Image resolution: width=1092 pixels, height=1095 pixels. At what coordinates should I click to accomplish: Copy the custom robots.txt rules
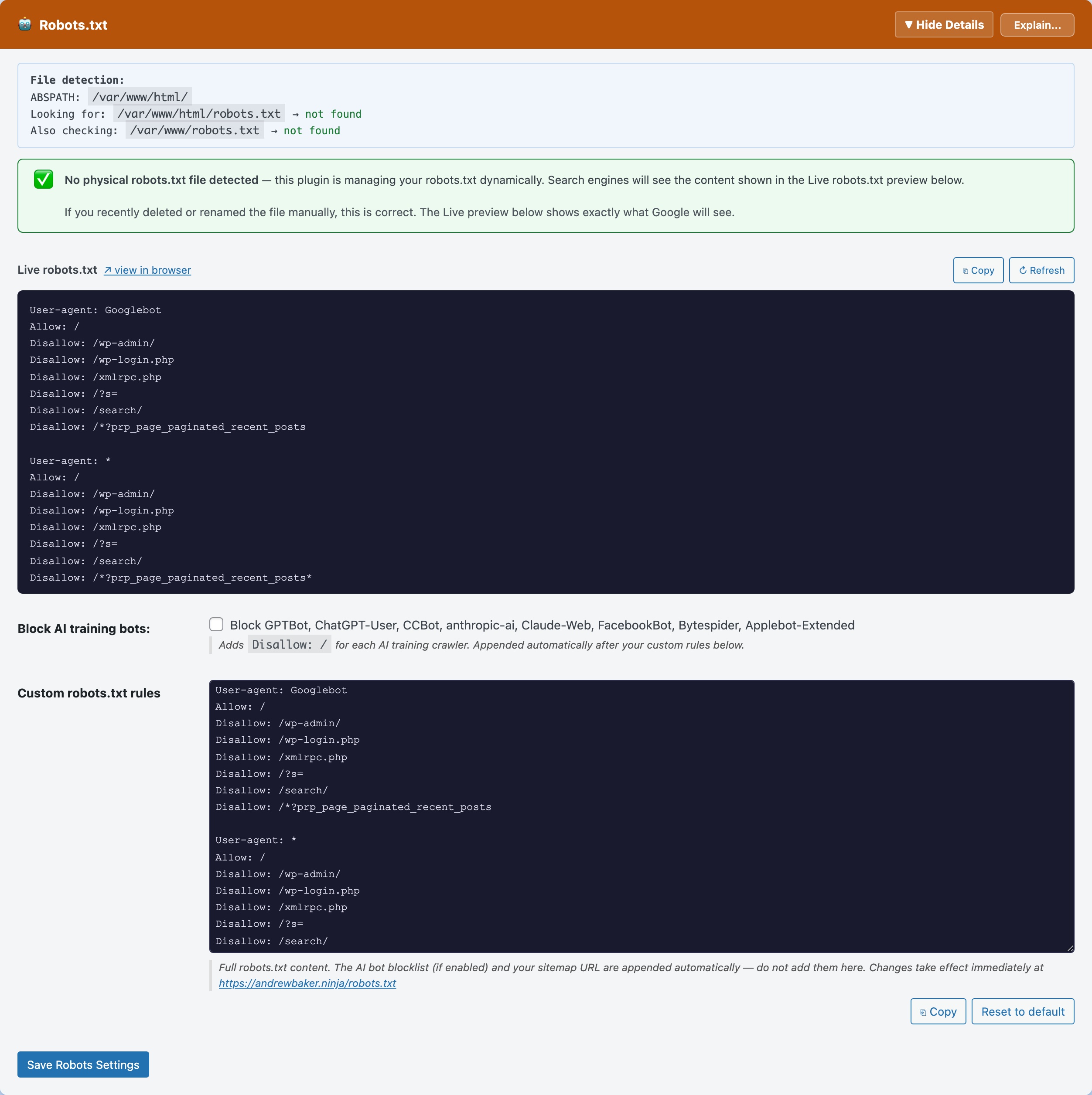938,1011
